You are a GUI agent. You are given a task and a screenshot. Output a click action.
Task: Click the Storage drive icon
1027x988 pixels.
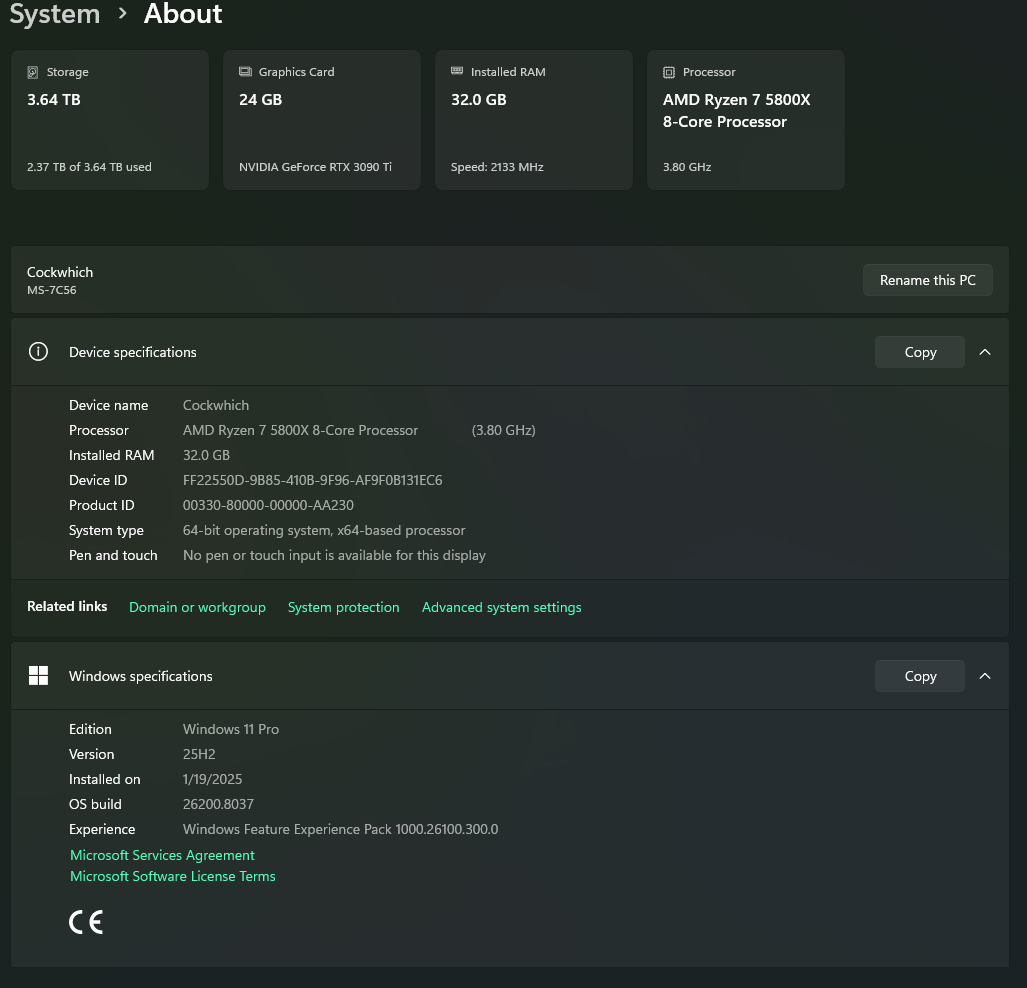33,72
